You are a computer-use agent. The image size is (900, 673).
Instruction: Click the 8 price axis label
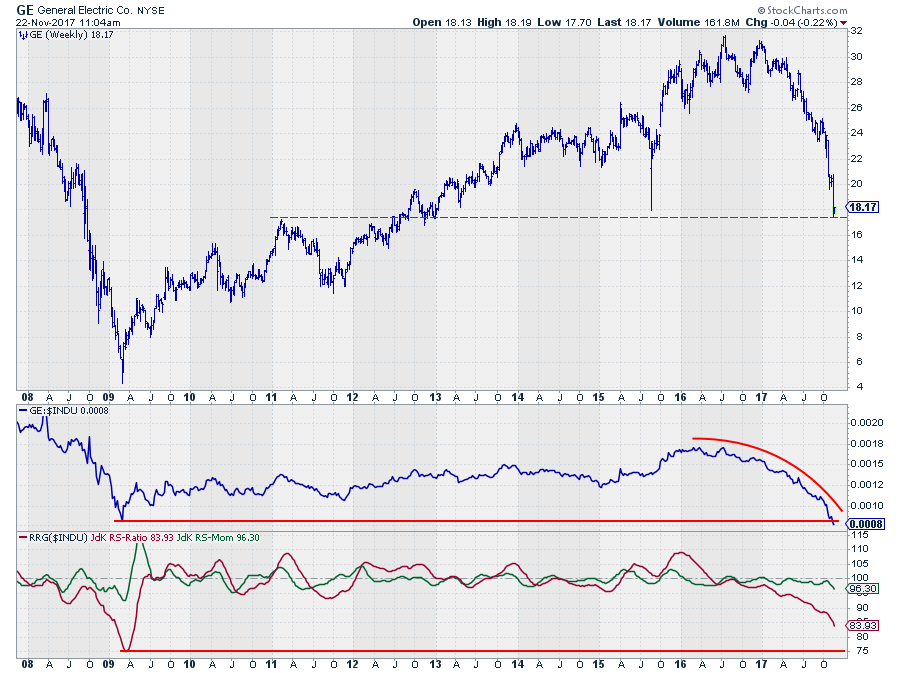tap(859, 336)
